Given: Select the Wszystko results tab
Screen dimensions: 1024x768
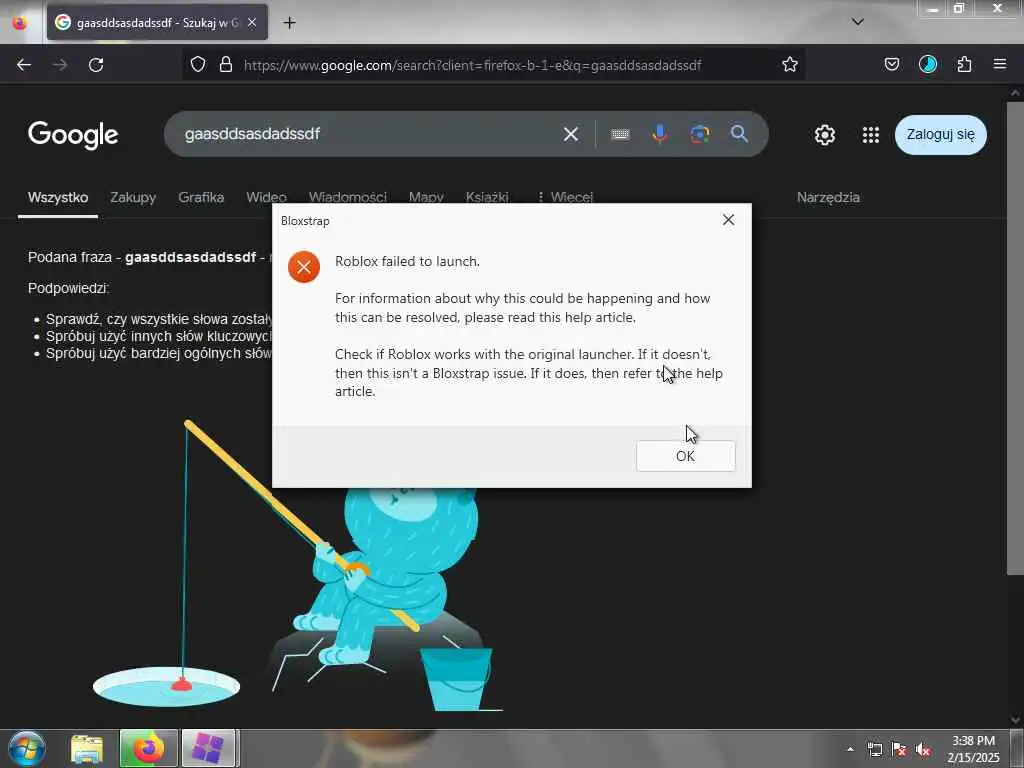Looking at the screenshot, I should pyautogui.click(x=58, y=197).
